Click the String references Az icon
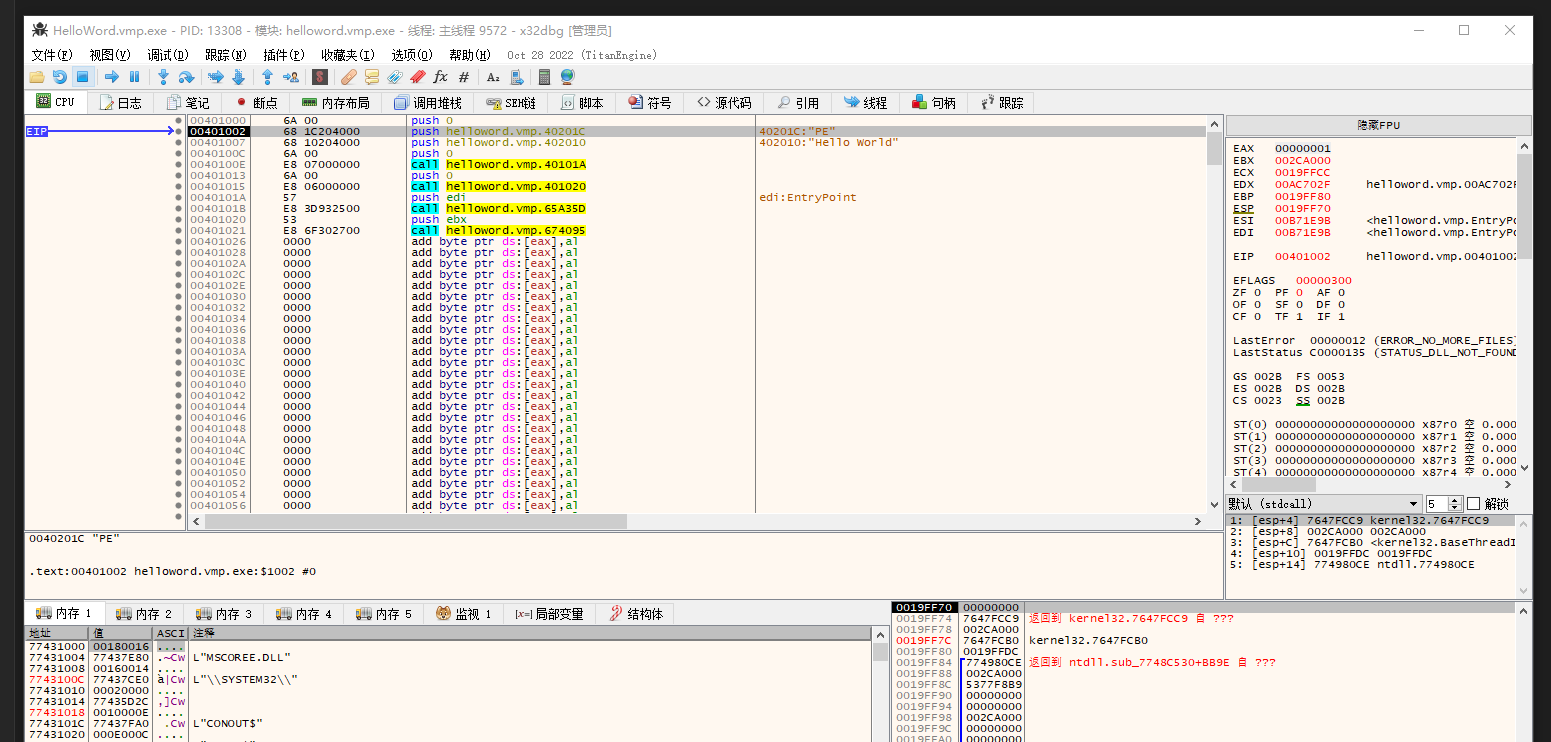Screen dimensions: 1551x742 coord(493,77)
